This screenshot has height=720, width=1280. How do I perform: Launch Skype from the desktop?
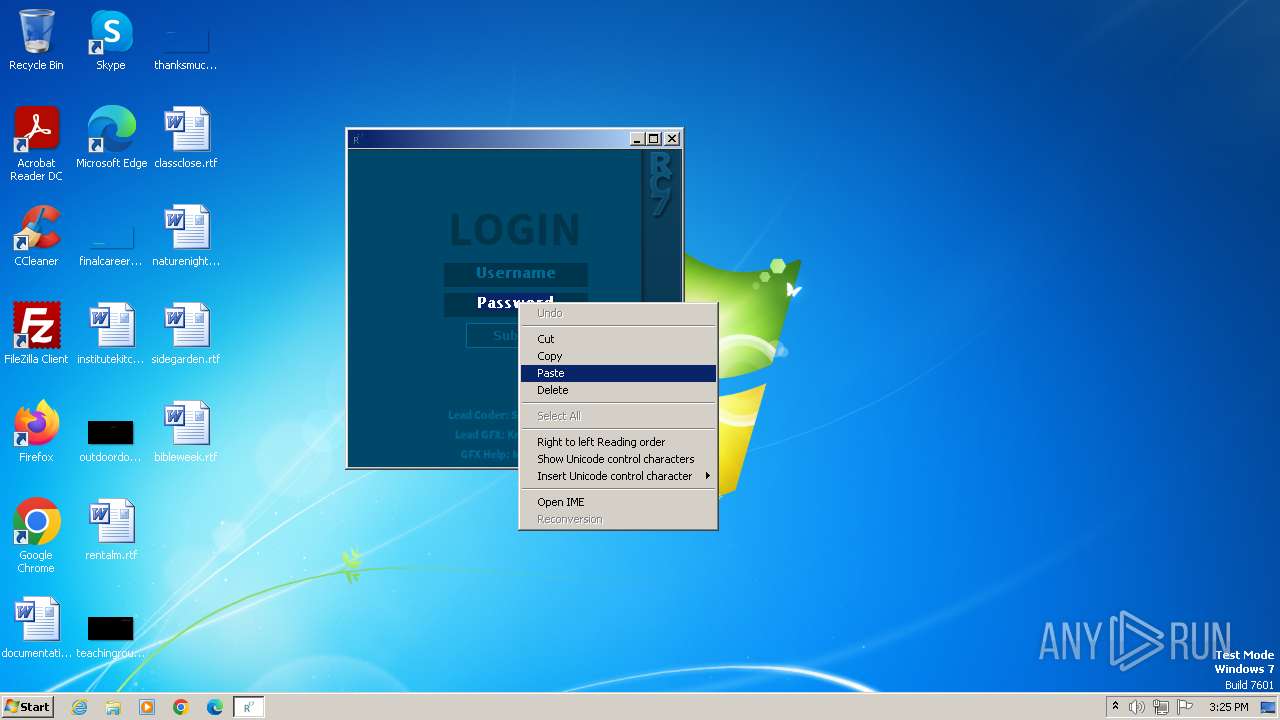tap(111, 40)
